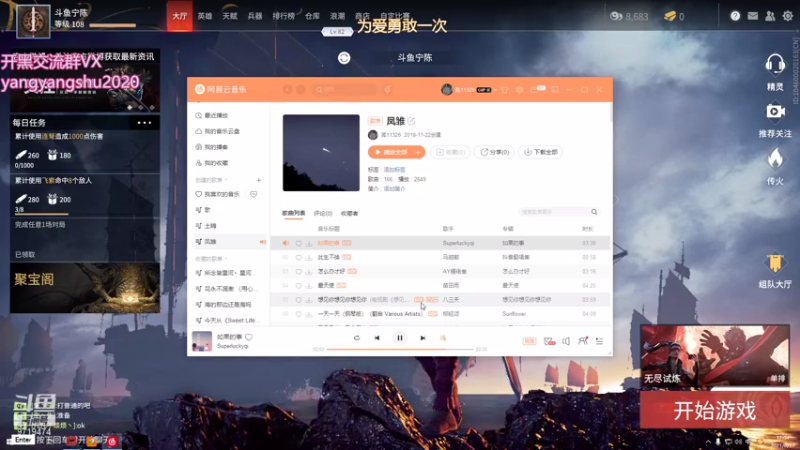800x450 pixels.
Task: Select the artist Superluckyqi in first row
Action: (x=458, y=243)
